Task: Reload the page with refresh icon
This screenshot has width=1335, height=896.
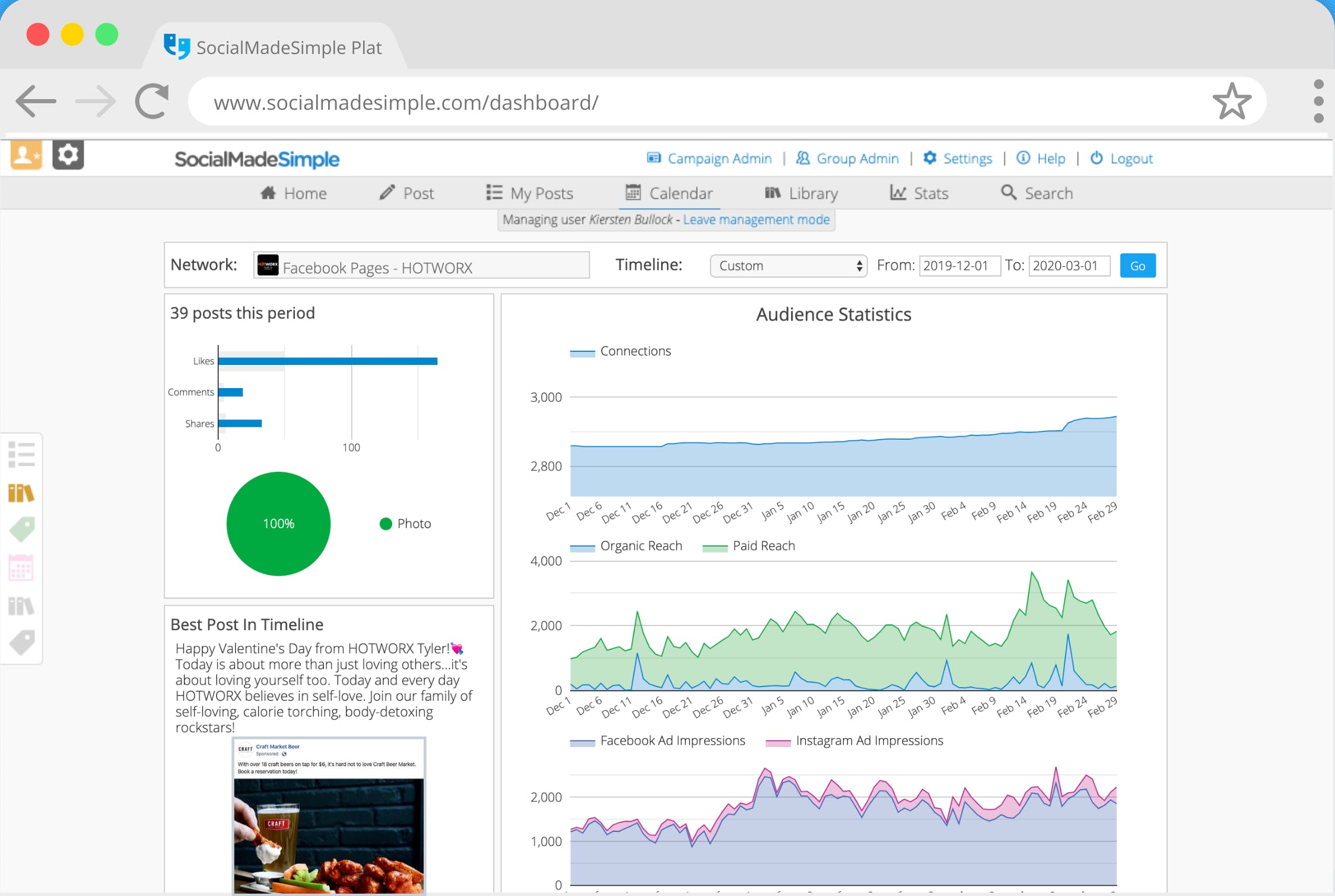Action: tap(152, 101)
